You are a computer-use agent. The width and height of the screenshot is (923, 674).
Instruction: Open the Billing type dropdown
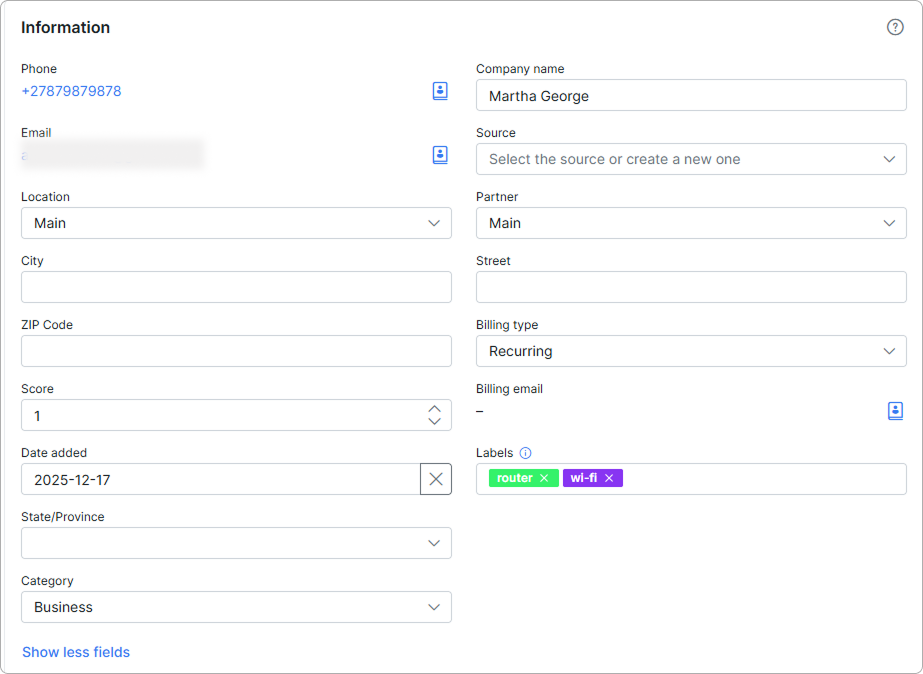point(691,351)
